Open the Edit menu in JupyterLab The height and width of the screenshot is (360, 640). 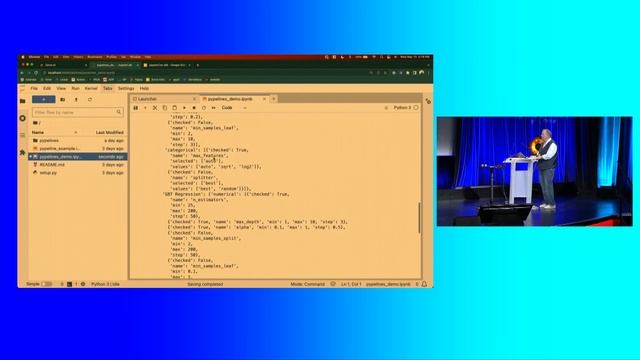pyautogui.click(x=47, y=88)
